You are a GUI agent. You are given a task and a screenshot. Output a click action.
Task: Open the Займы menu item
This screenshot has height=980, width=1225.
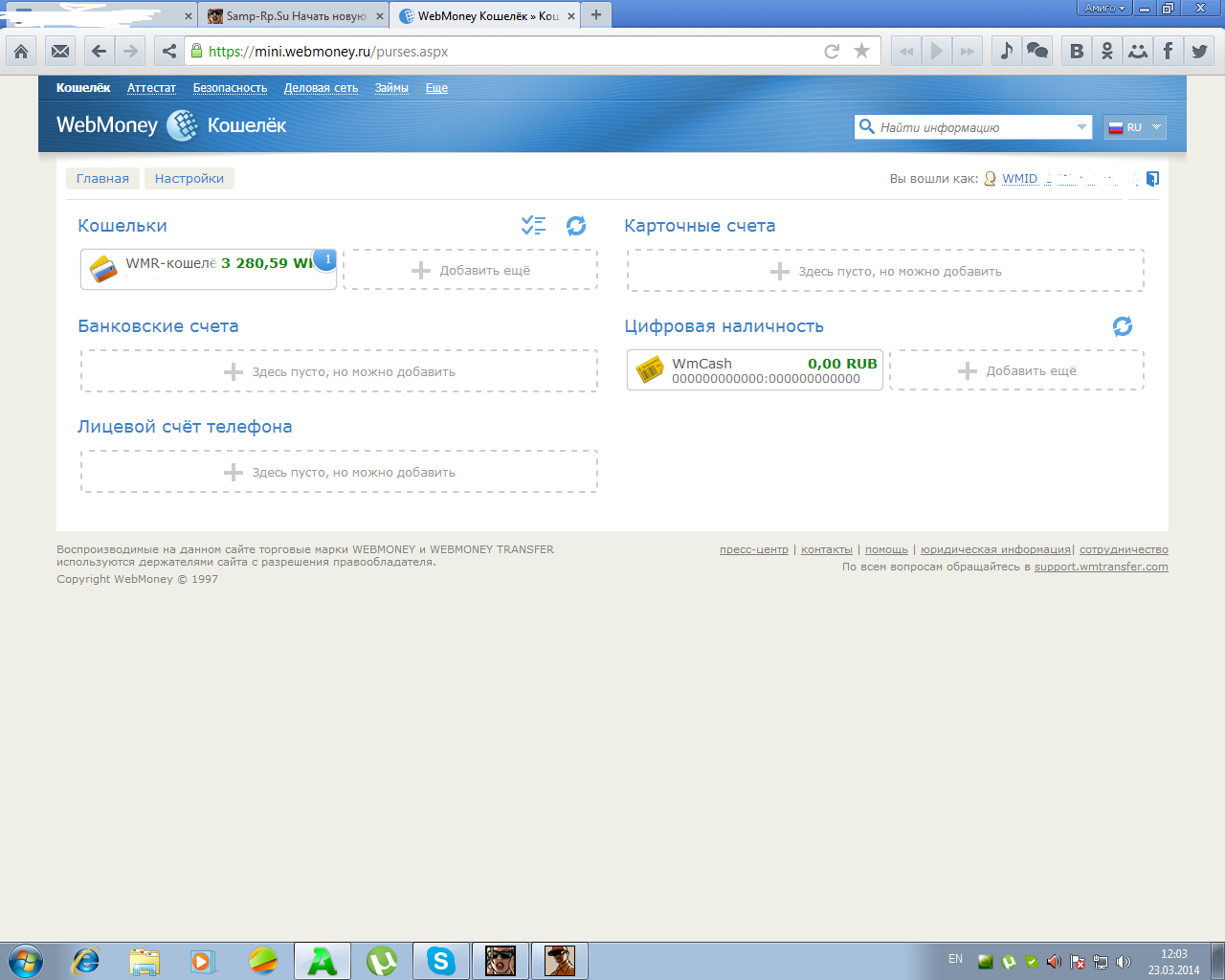tap(391, 88)
